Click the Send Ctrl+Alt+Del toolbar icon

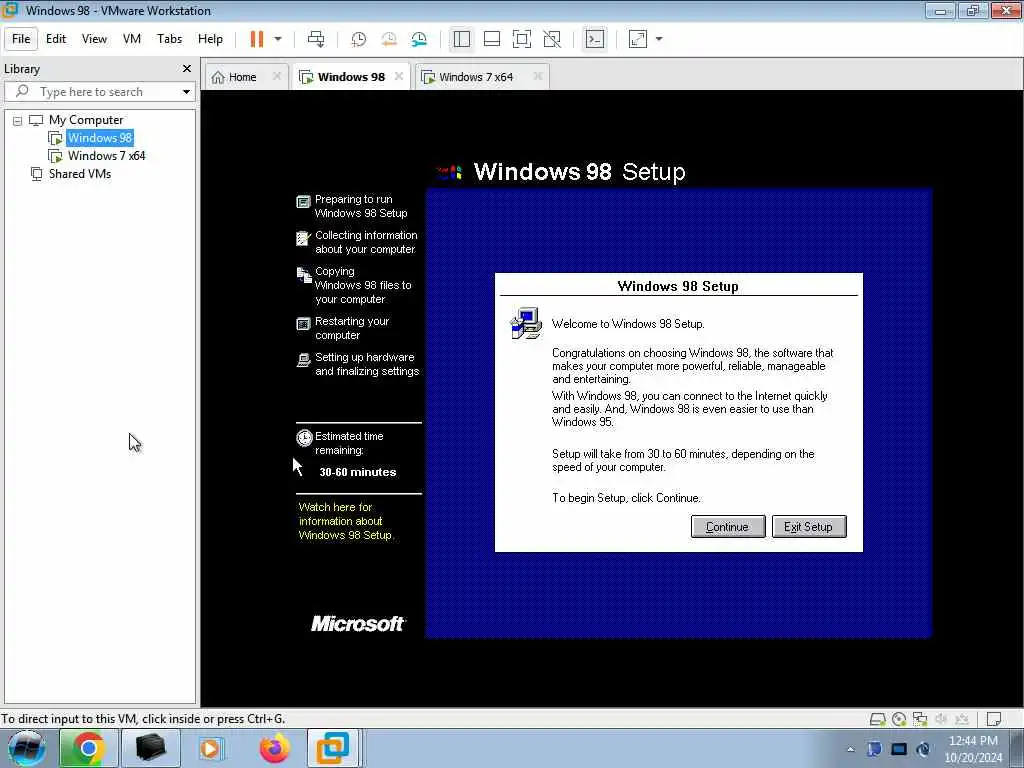[316, 39]
